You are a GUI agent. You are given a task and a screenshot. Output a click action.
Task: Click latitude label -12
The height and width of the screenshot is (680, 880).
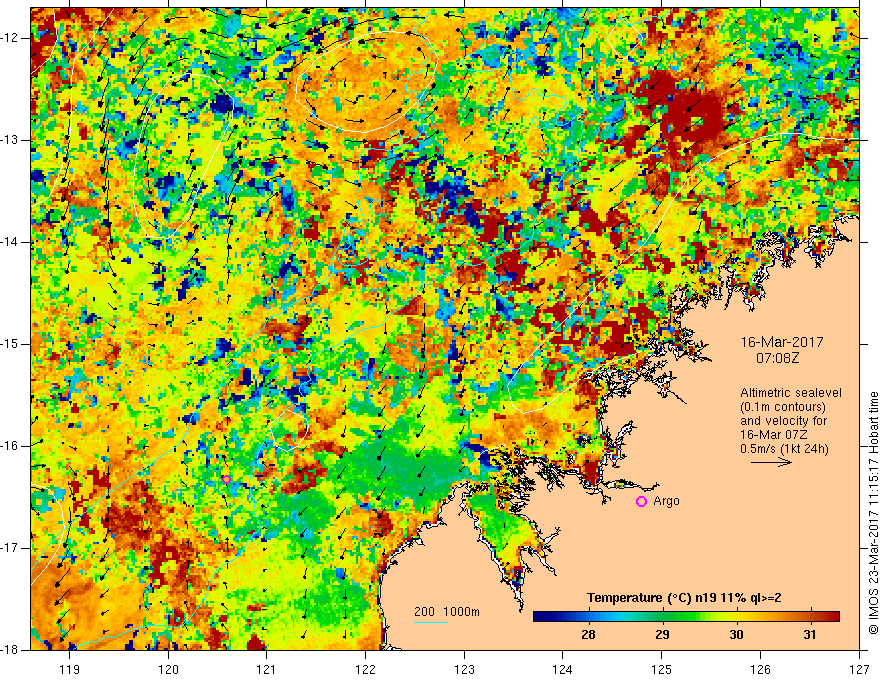(x=10, y=38)
